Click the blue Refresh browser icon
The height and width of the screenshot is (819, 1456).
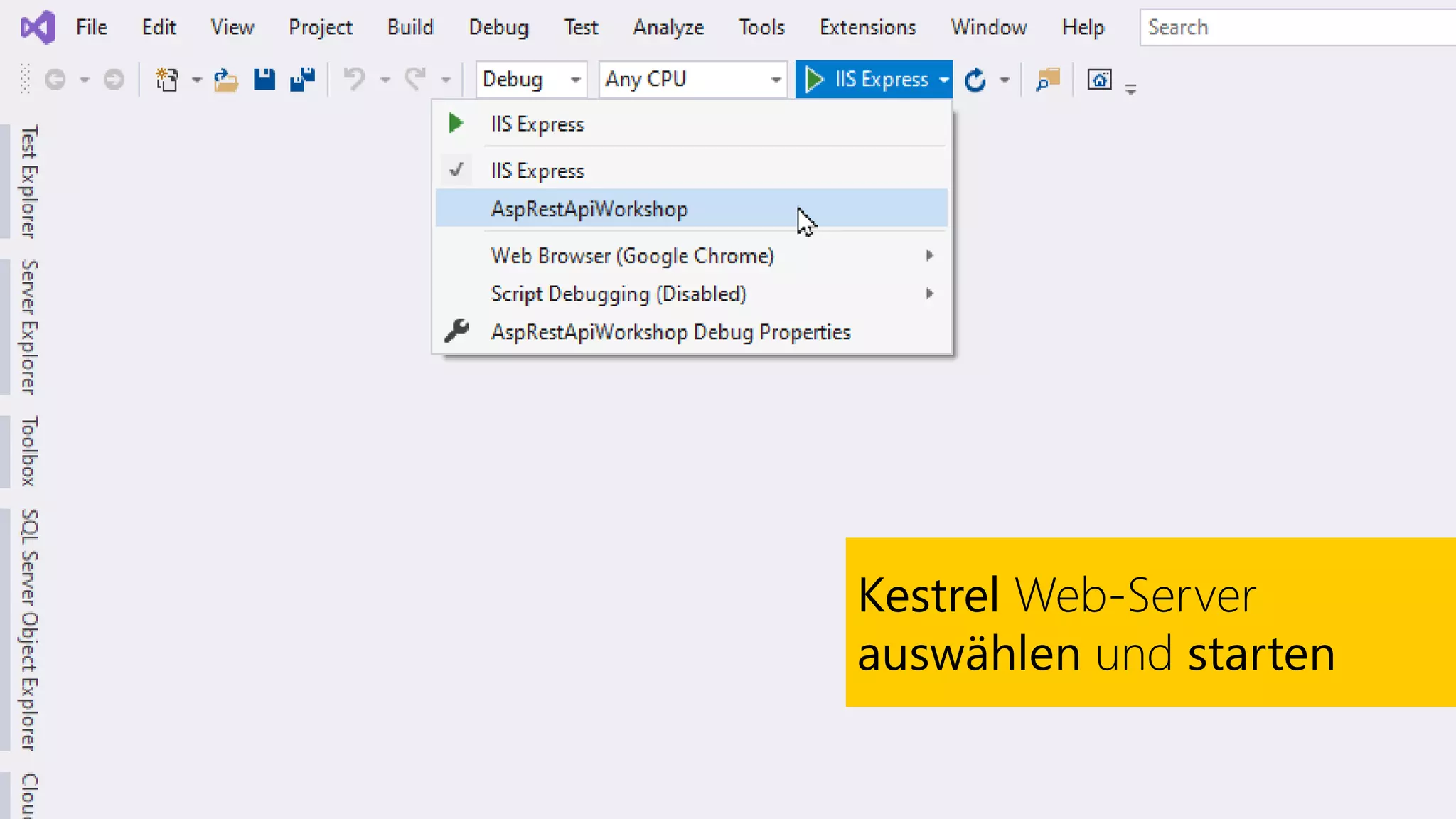975,80
